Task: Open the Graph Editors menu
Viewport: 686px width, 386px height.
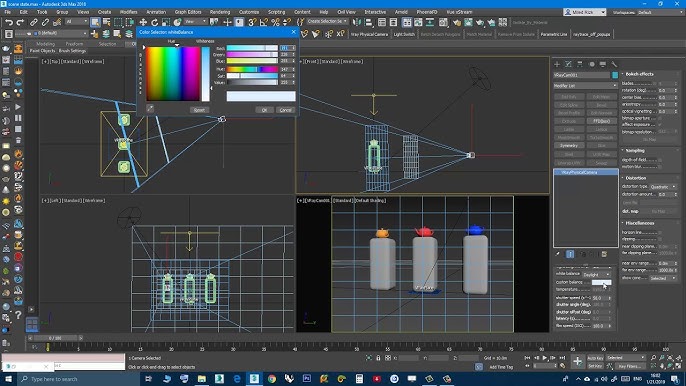Action: (188, 12)
